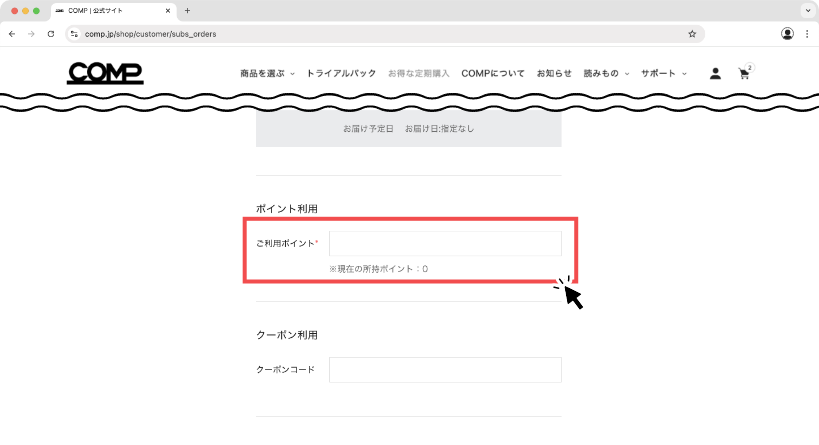Expand 商品を選ぶ dropdown menu

click(x=267, y=74)
